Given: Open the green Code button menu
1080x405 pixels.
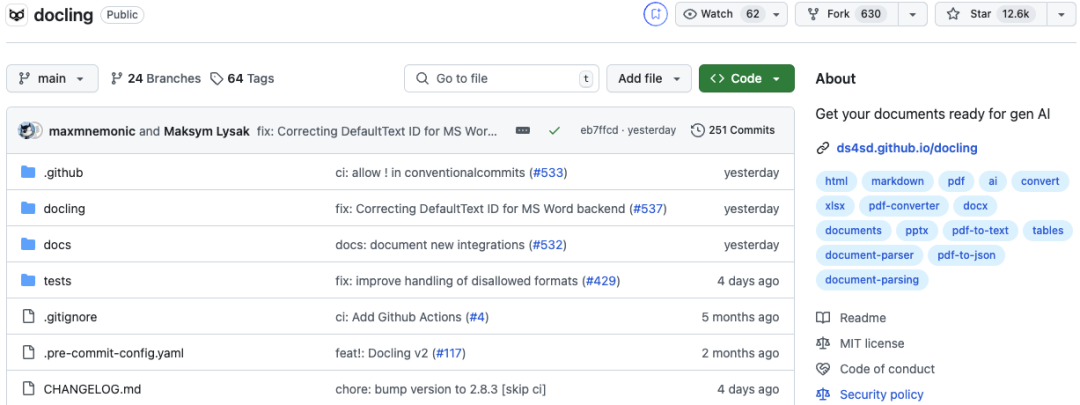Looking at the screenshot, I should click(746, 78).
